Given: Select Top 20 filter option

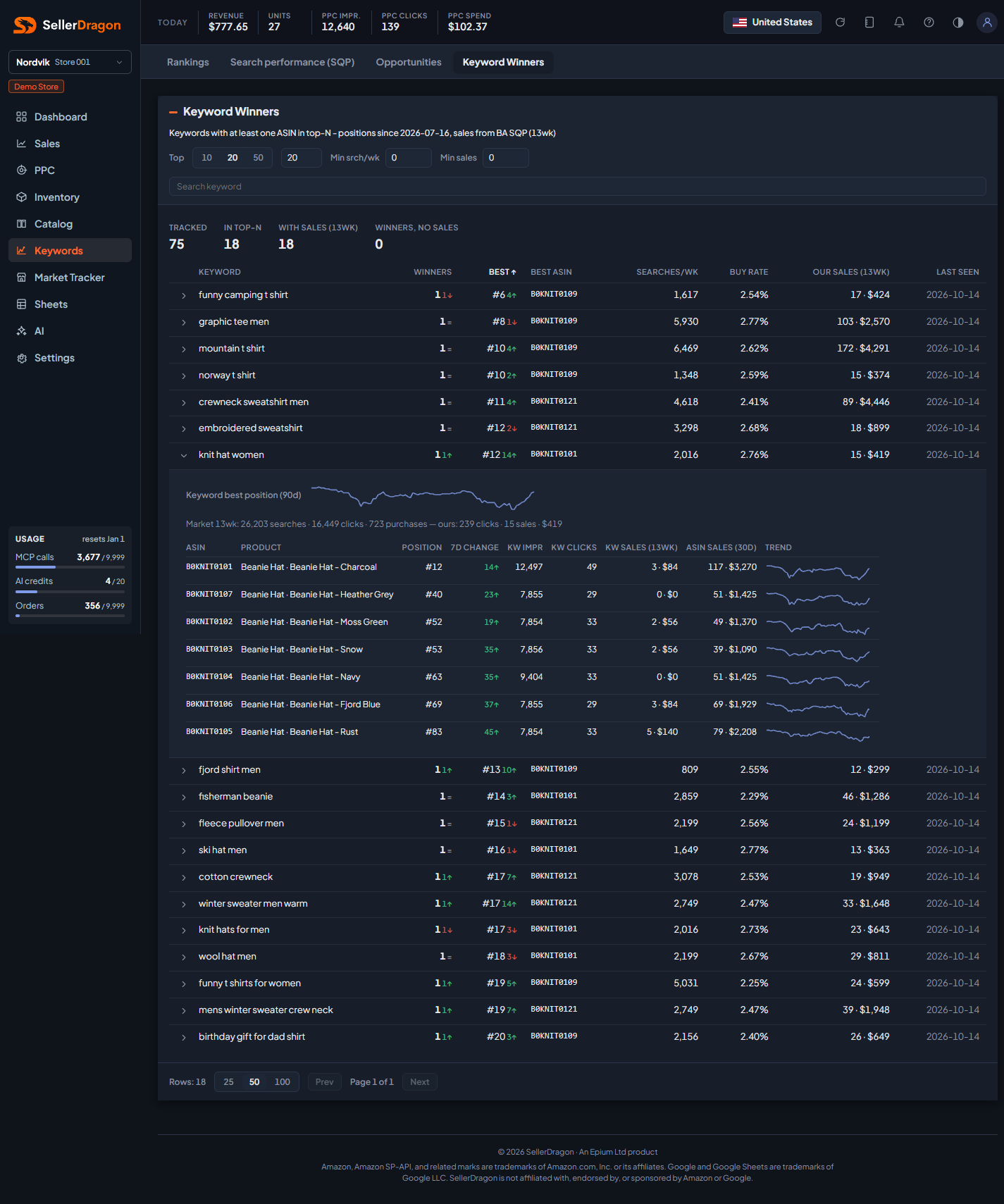Looking at the screenshot, I should tap(233, 158).
